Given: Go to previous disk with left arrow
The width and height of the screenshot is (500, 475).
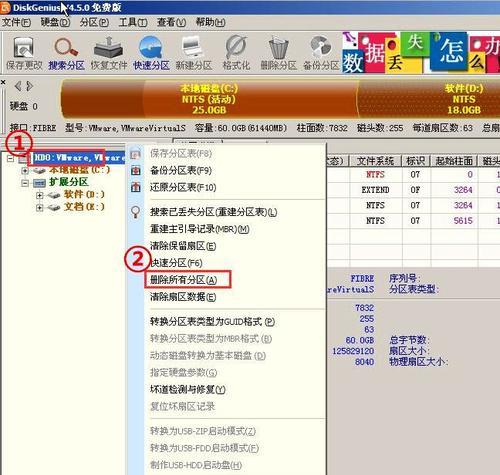Looking at the screenshot, I should point(18,86).
